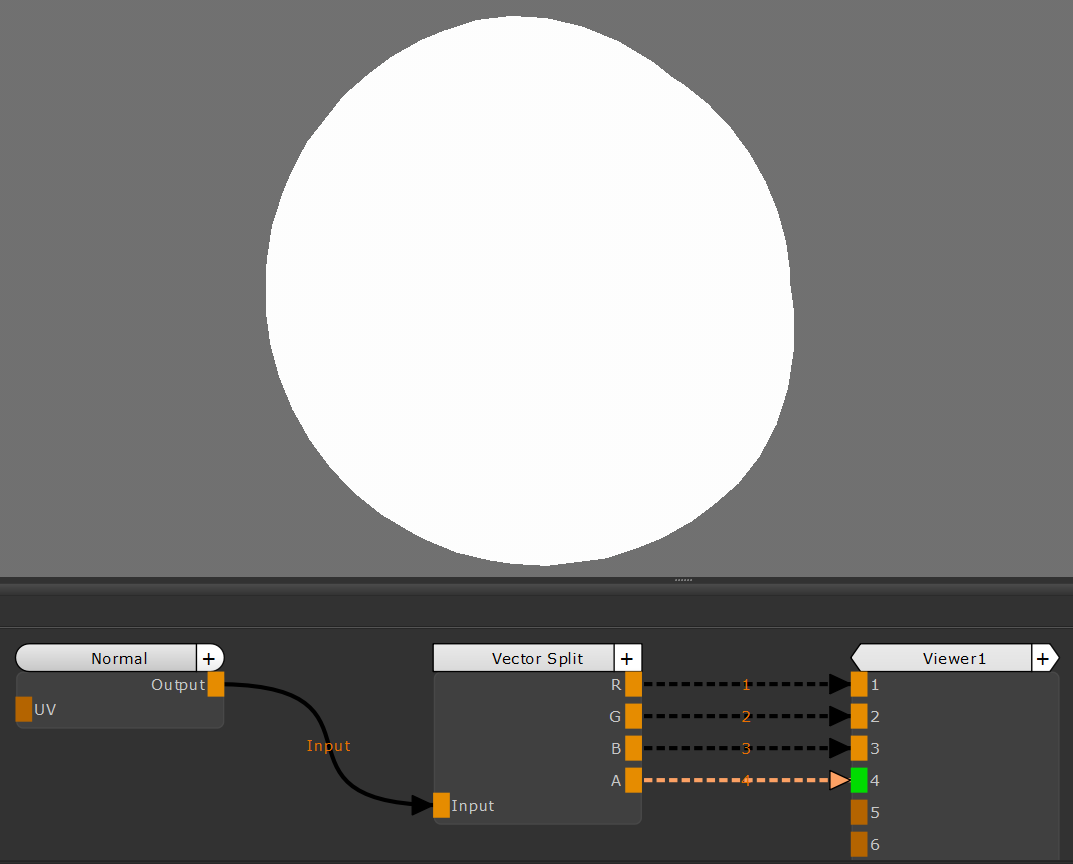Click the Normal node Output port

(216, 685)
